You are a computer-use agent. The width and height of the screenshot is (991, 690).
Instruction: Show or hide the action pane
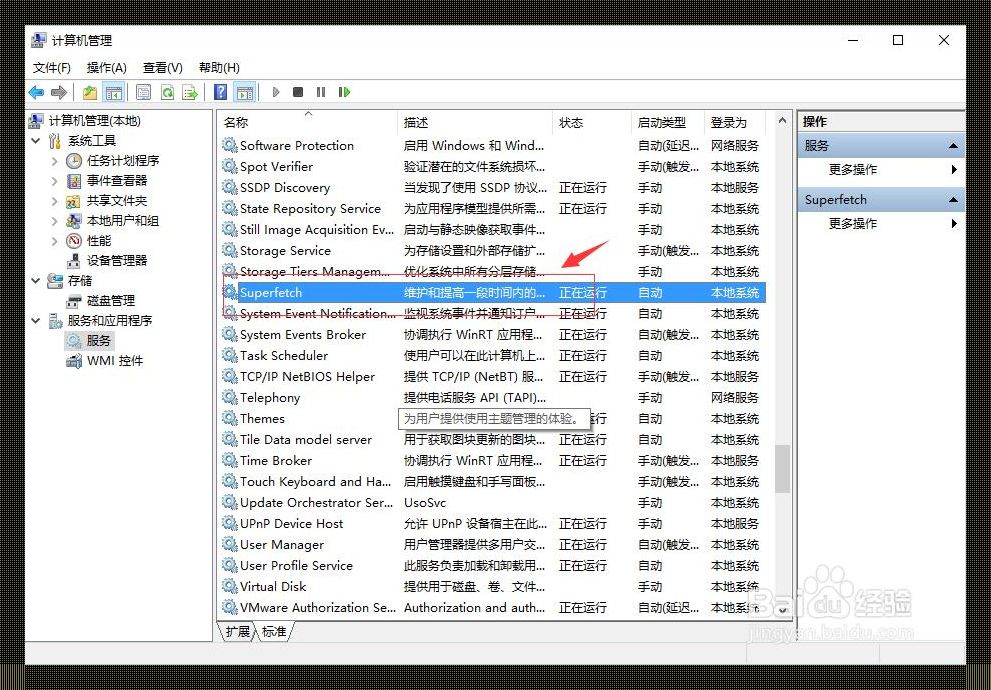point(245,92)
